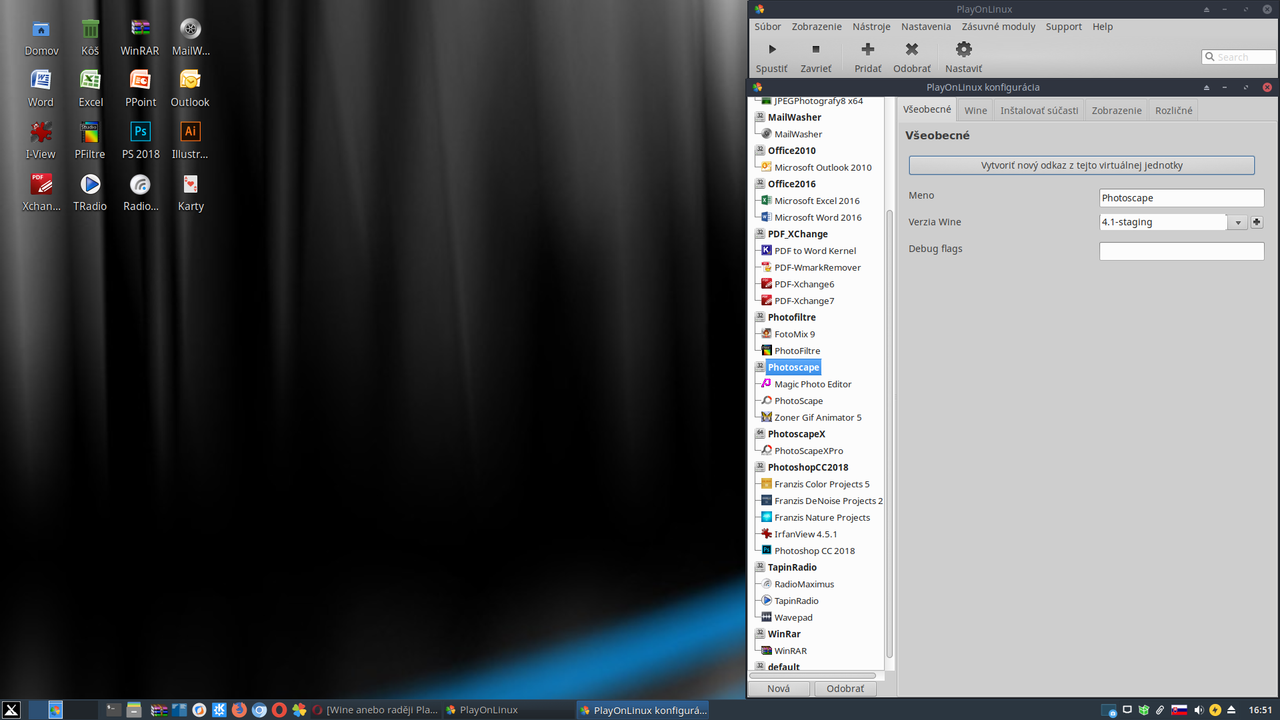Viewport: 1280px width, 720px height.
Task: Open the volume speaker tray icon
Action: click(1198, 710)
